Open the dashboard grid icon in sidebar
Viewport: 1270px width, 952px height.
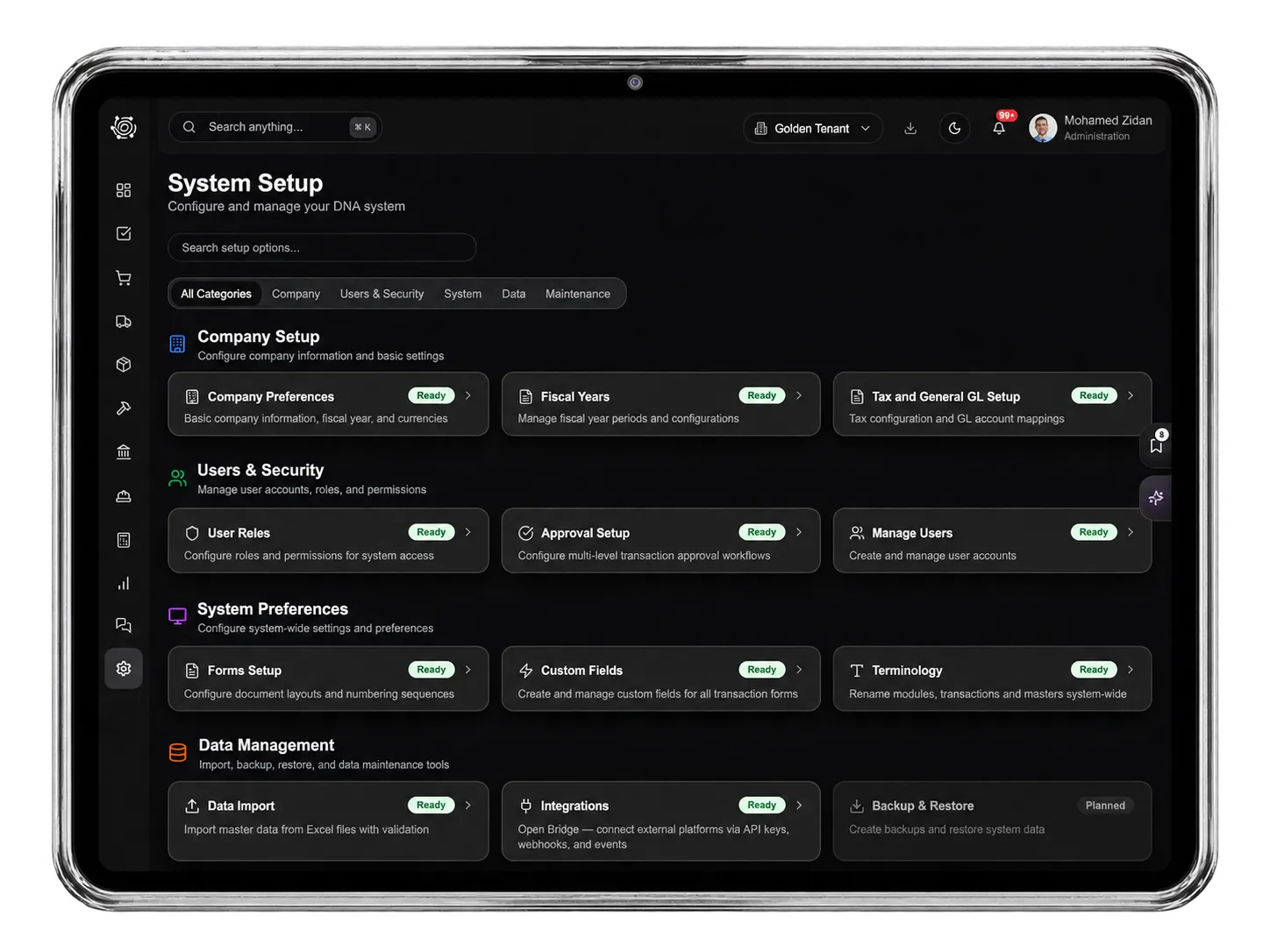point(124,190)
